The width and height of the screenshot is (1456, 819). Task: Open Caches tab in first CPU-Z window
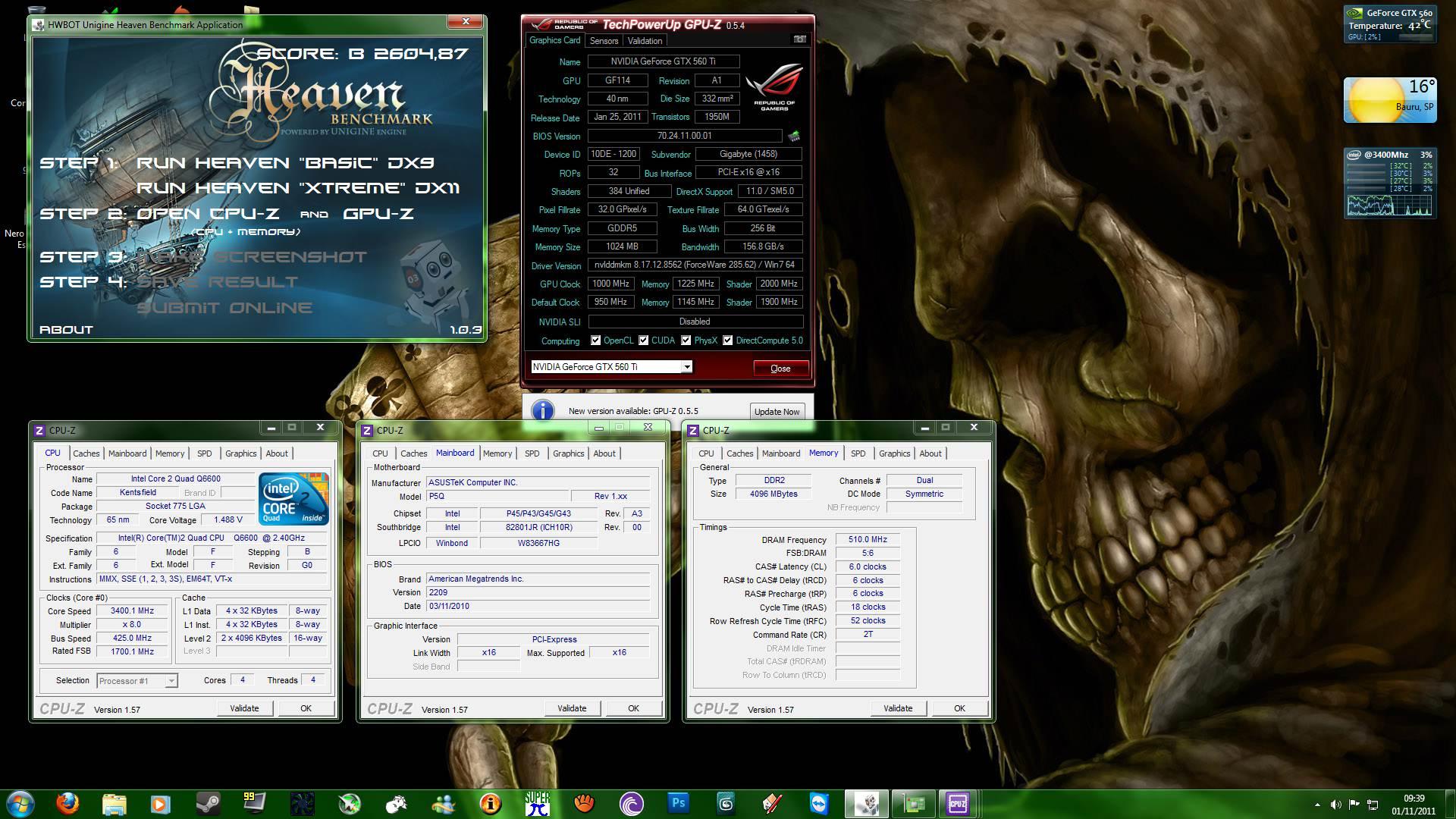pyautogui.click(x=86, y=453)
